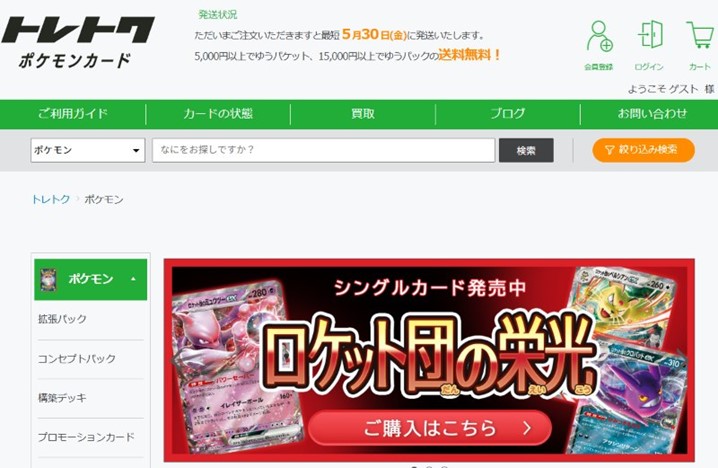The height and width of the screenshot is (468, 718).
Task: Open the ブログ navigation item
Action: pos(507,114)
